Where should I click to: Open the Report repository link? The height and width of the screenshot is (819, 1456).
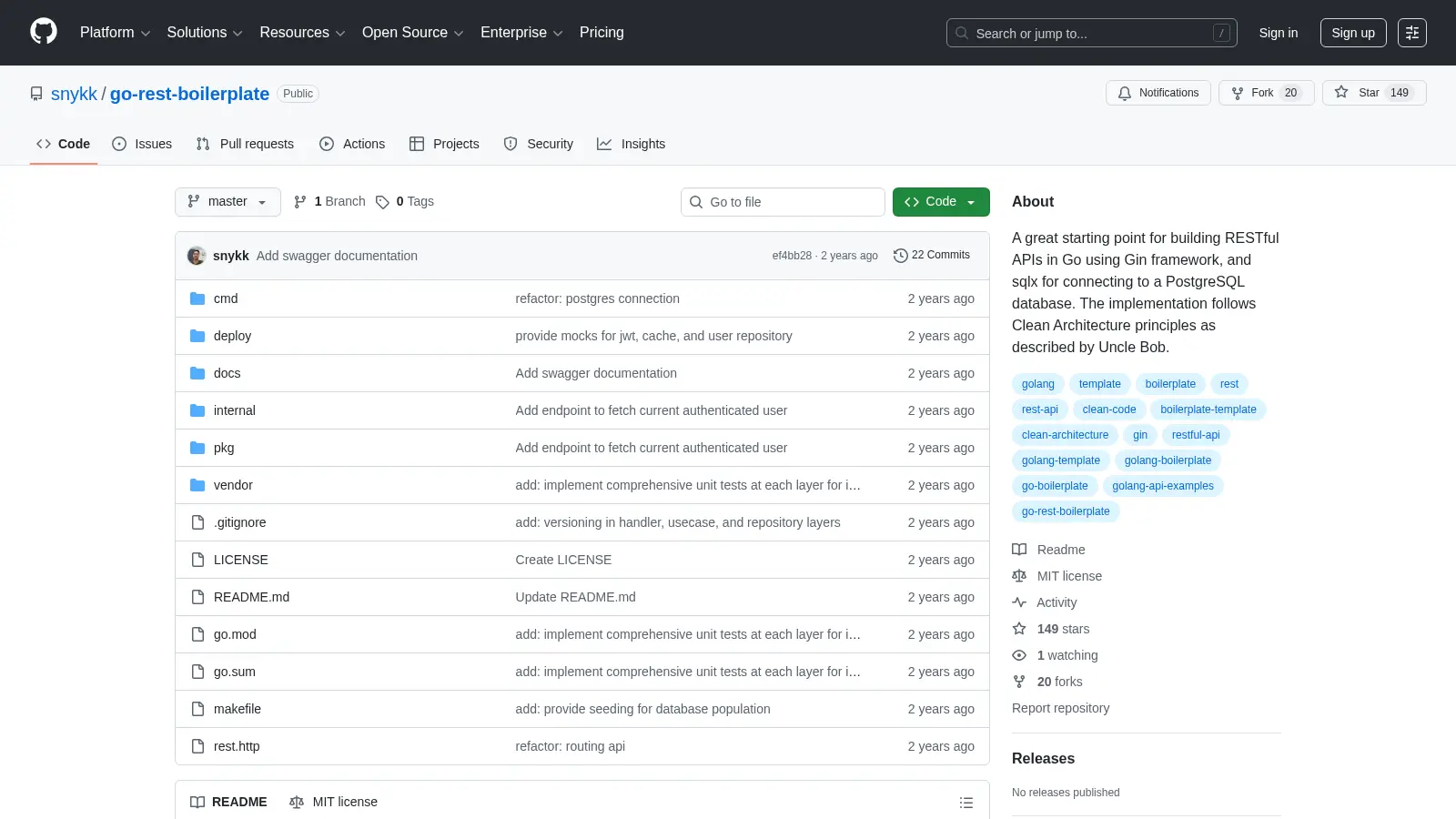1061,708
